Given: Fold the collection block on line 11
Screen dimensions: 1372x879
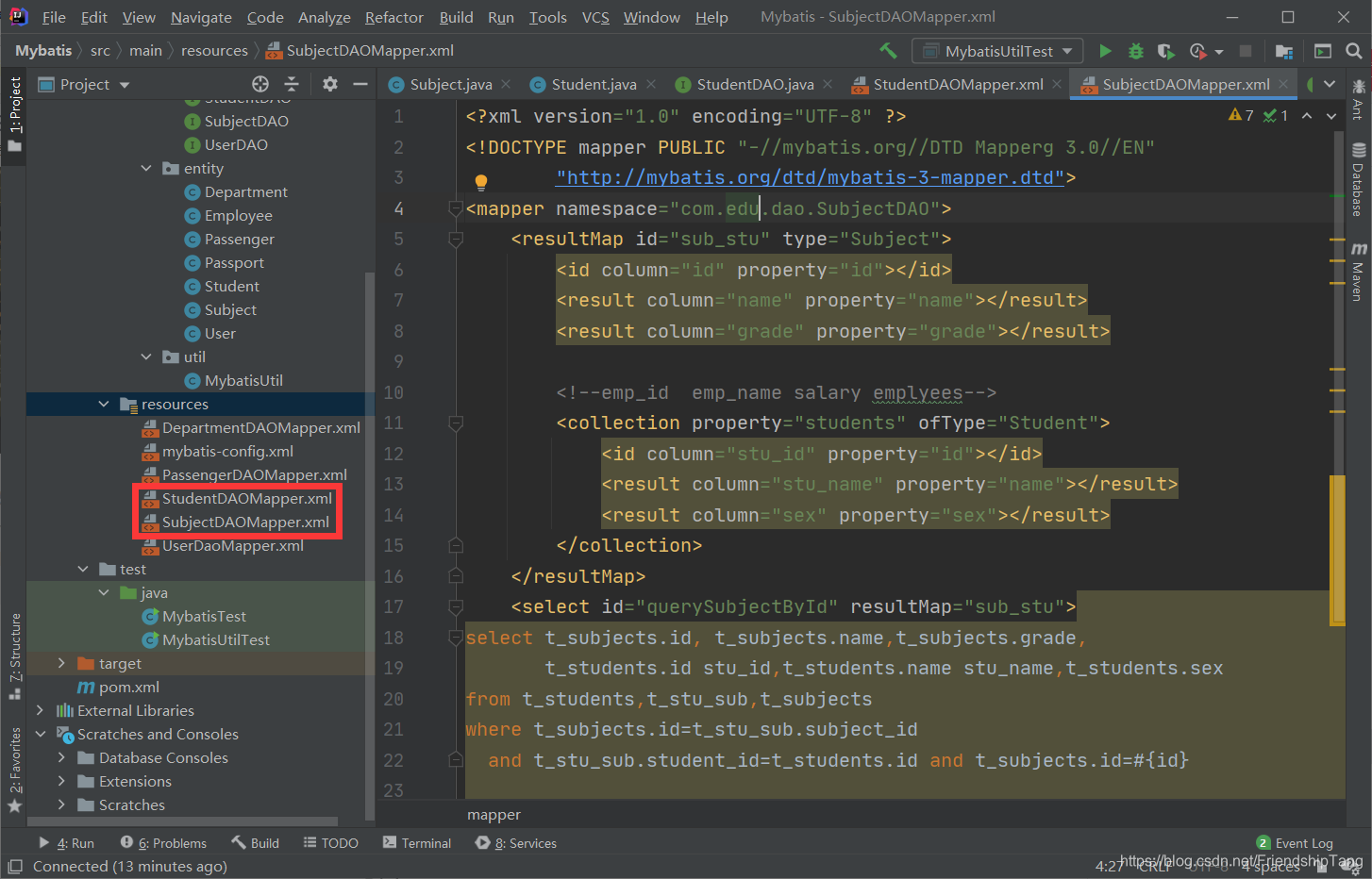Looking at the screenshot, I should click(x=456, y=423).
